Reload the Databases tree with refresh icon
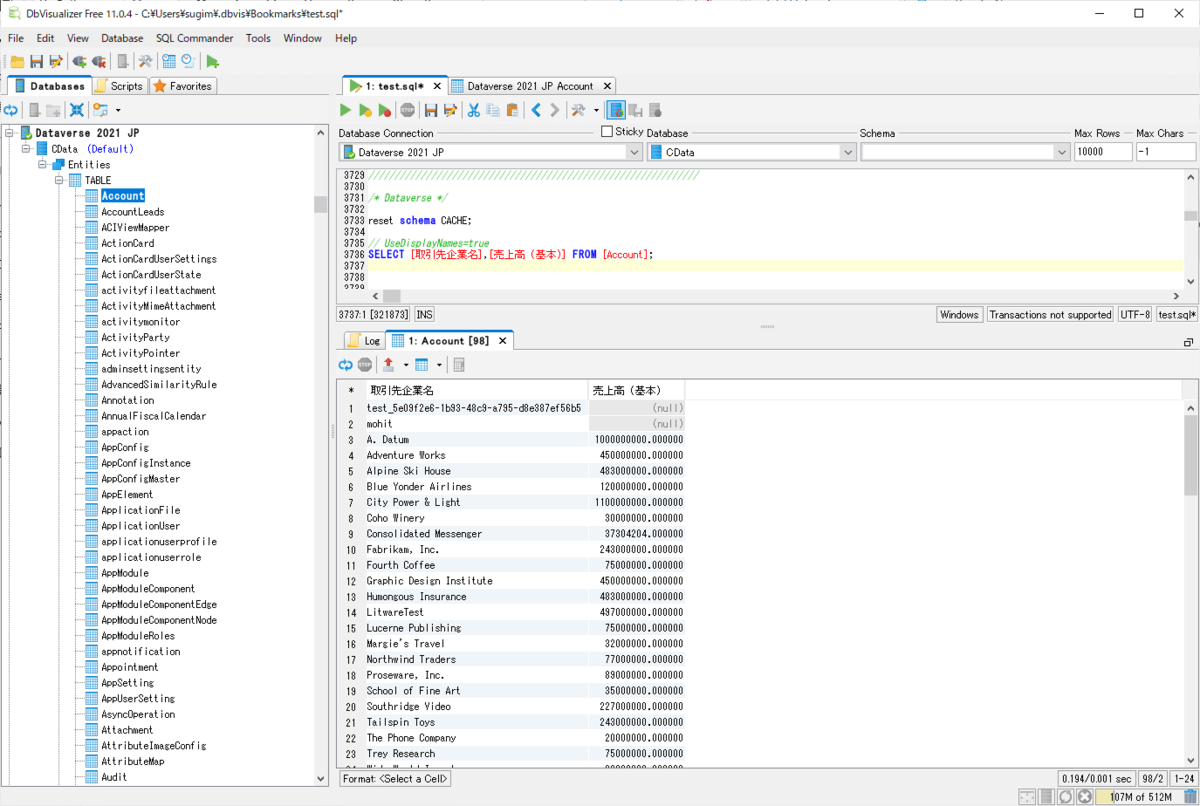This screenshot has height=806, width=1200. (11, 110)
